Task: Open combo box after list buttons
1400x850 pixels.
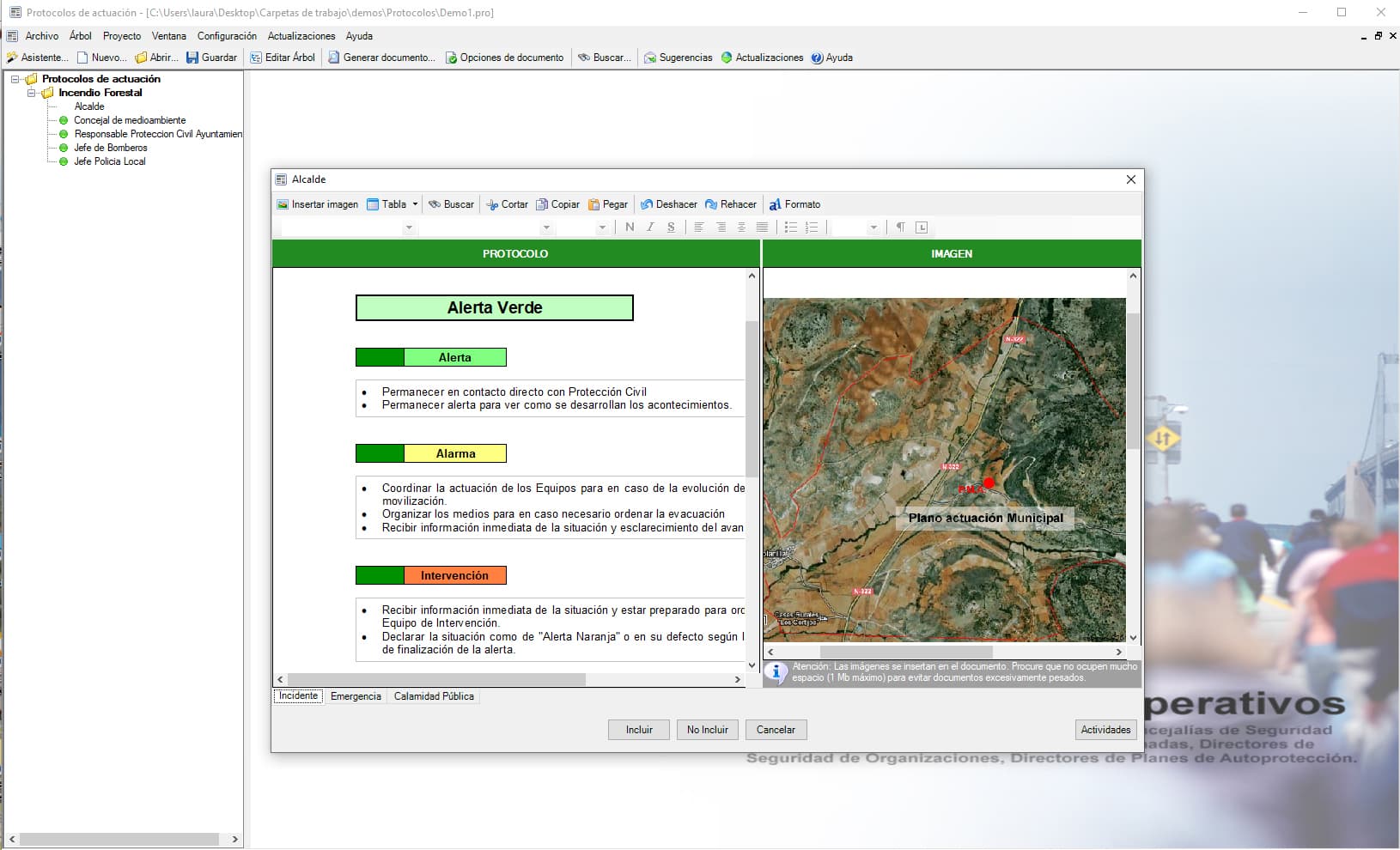Action: tap(873, 228)
